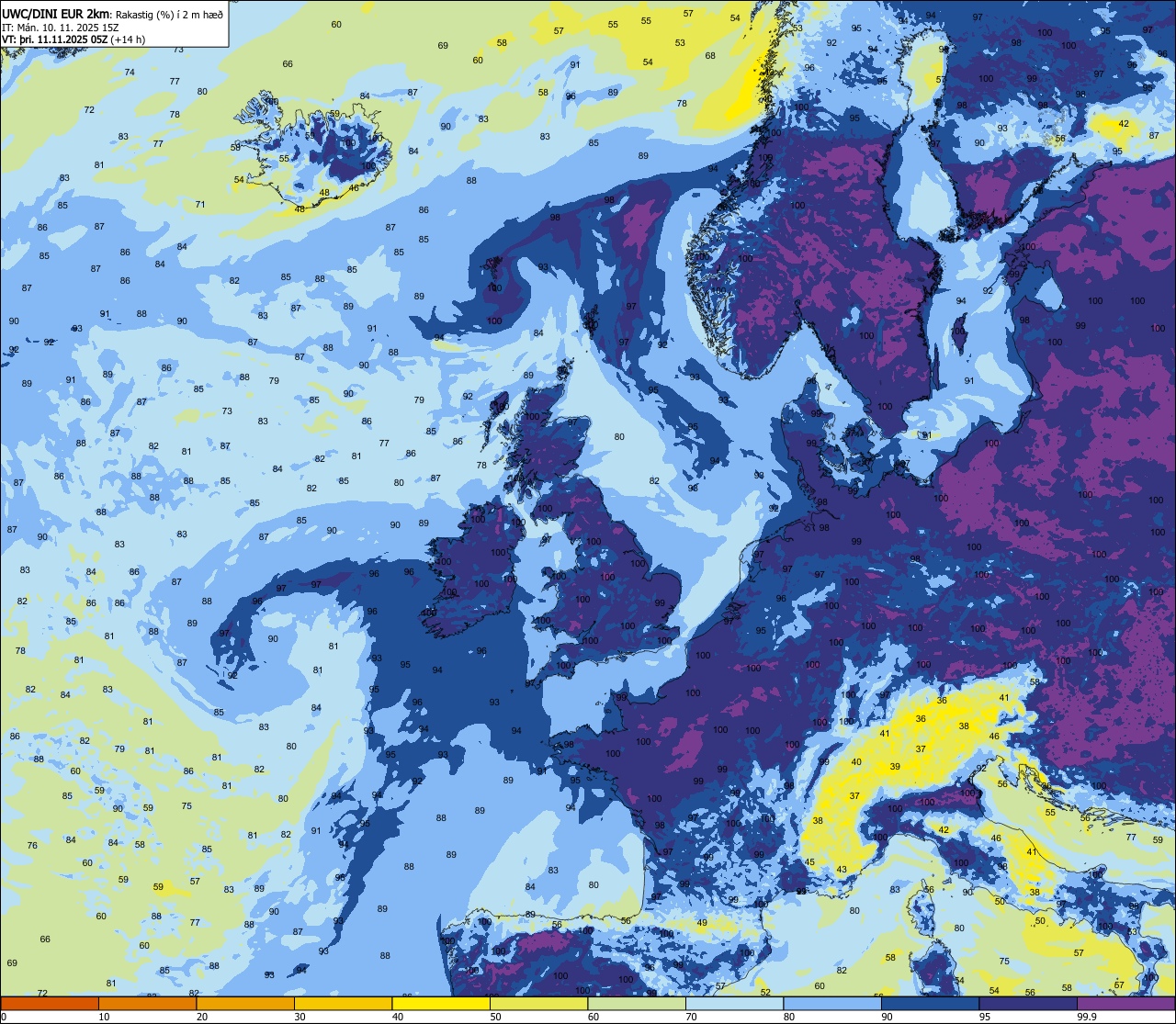1176x1024 pixels.
Task: Click the '20' label on the legend scale
Action: 202,1017
